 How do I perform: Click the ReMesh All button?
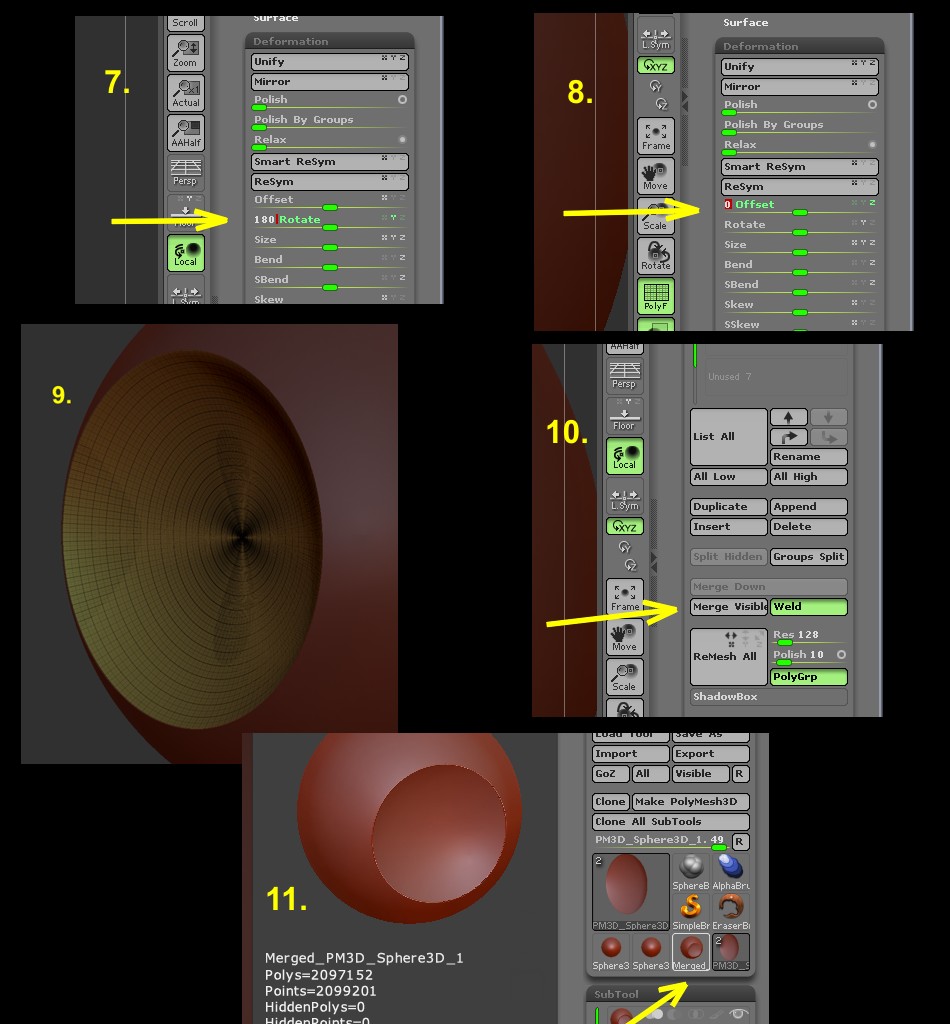[729, 657]
